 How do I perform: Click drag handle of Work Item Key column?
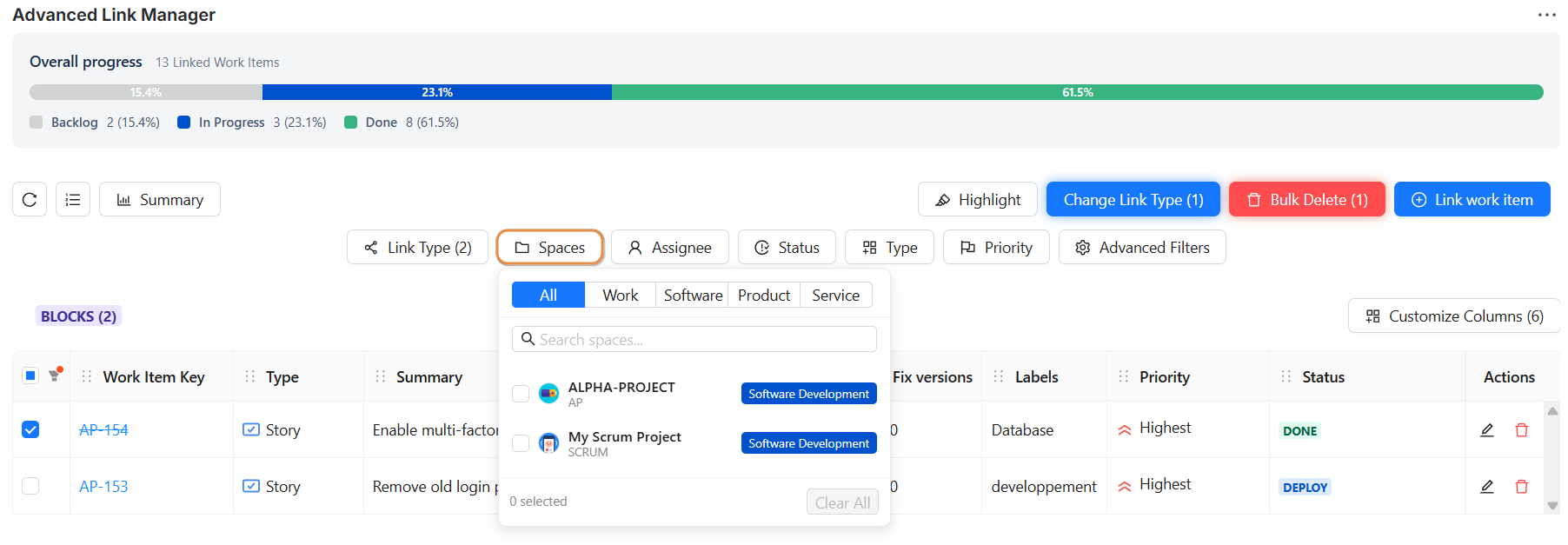[x=87, y=376]
